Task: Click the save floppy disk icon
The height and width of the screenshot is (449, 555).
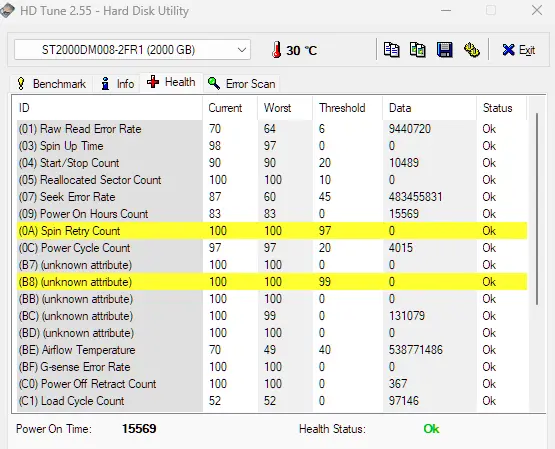Action: [445, 50]
